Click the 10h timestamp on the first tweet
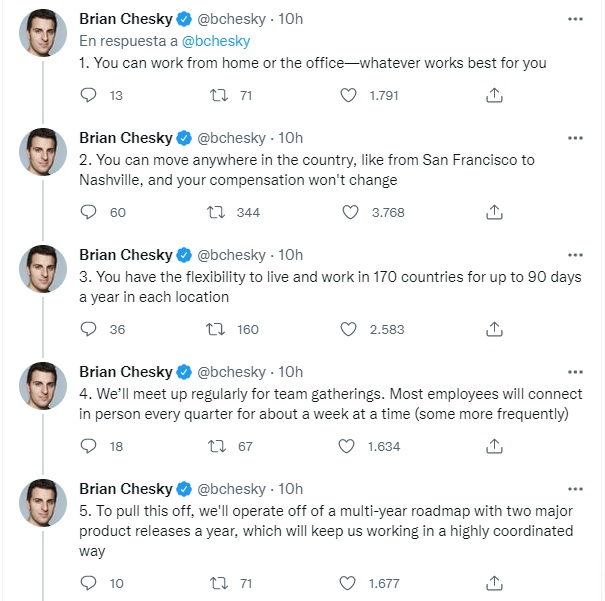Screen dimensions: 605x601 pos(291,20)
